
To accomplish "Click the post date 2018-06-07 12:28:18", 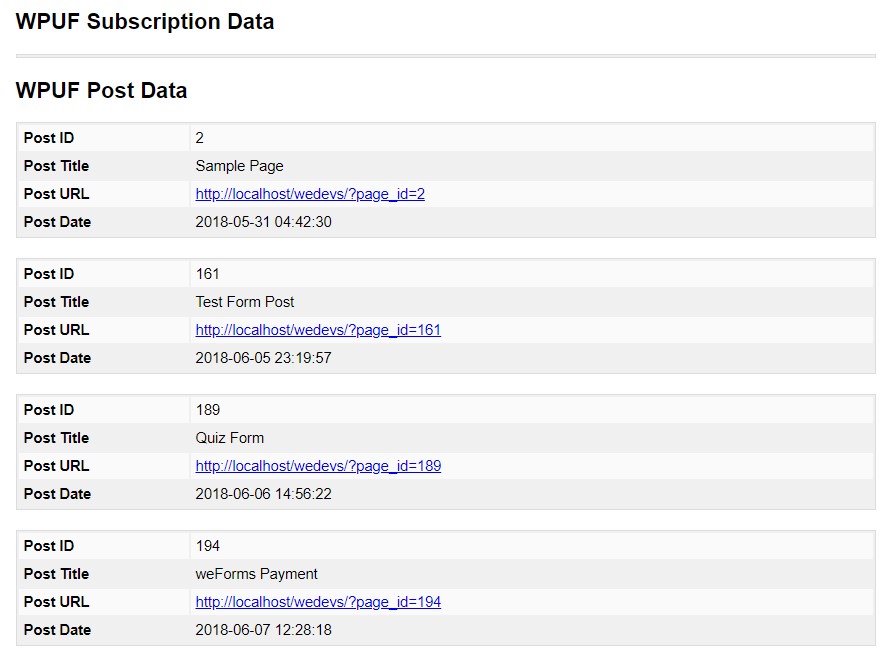I will pos(263,630).
